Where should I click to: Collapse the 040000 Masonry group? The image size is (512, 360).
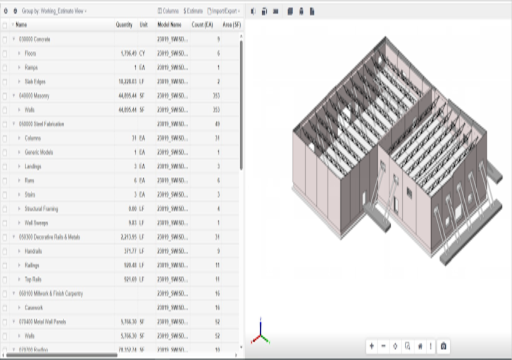point(14,96)
